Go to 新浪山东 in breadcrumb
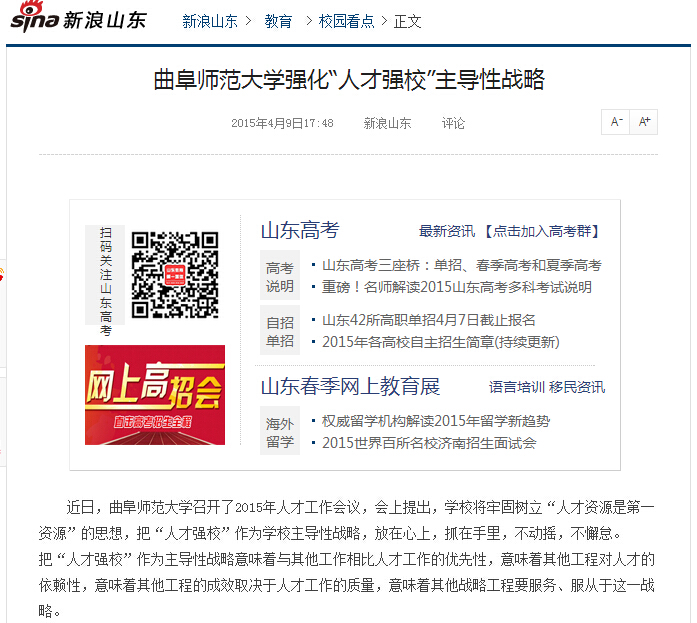The image size is (697, 623). tap(209, 21)
